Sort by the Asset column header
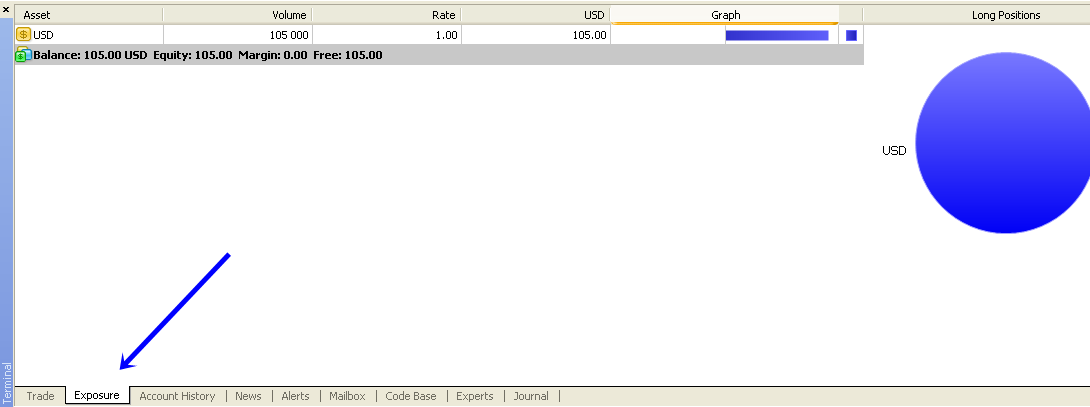The image size is (1090, 407). point(88,15)
